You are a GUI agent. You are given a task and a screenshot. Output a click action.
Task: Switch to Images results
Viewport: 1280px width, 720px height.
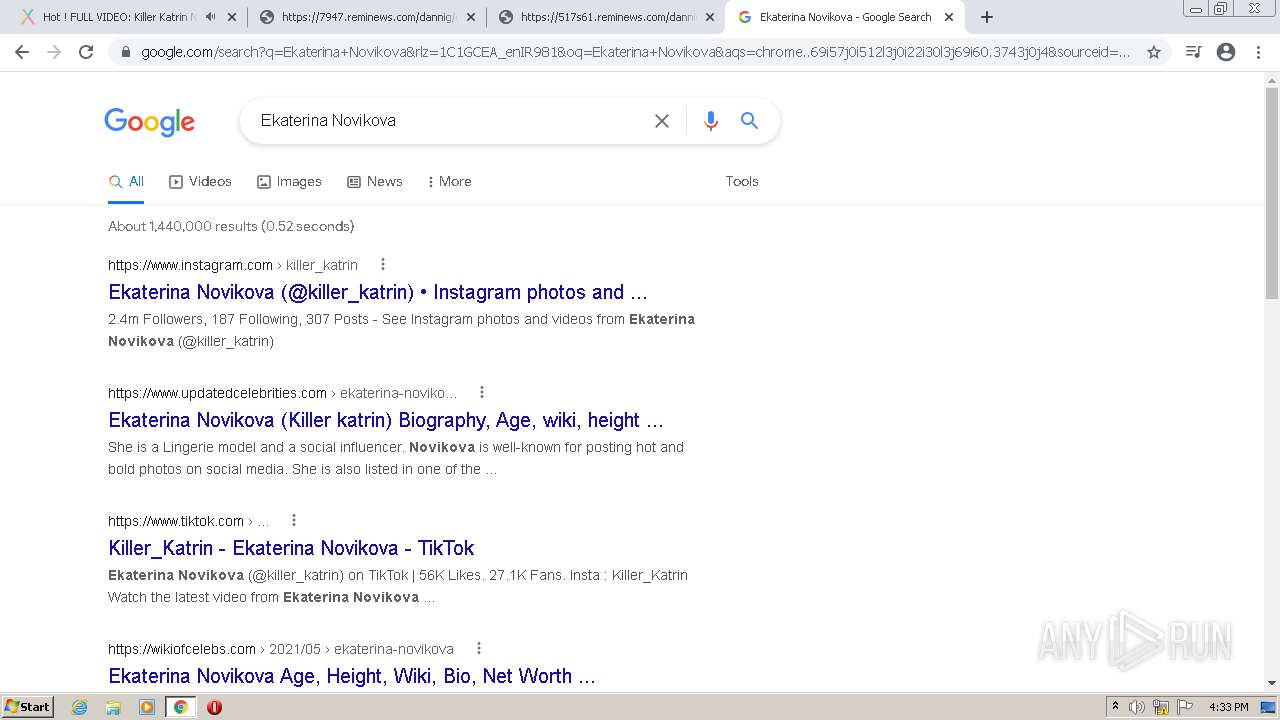pos(289,182)
